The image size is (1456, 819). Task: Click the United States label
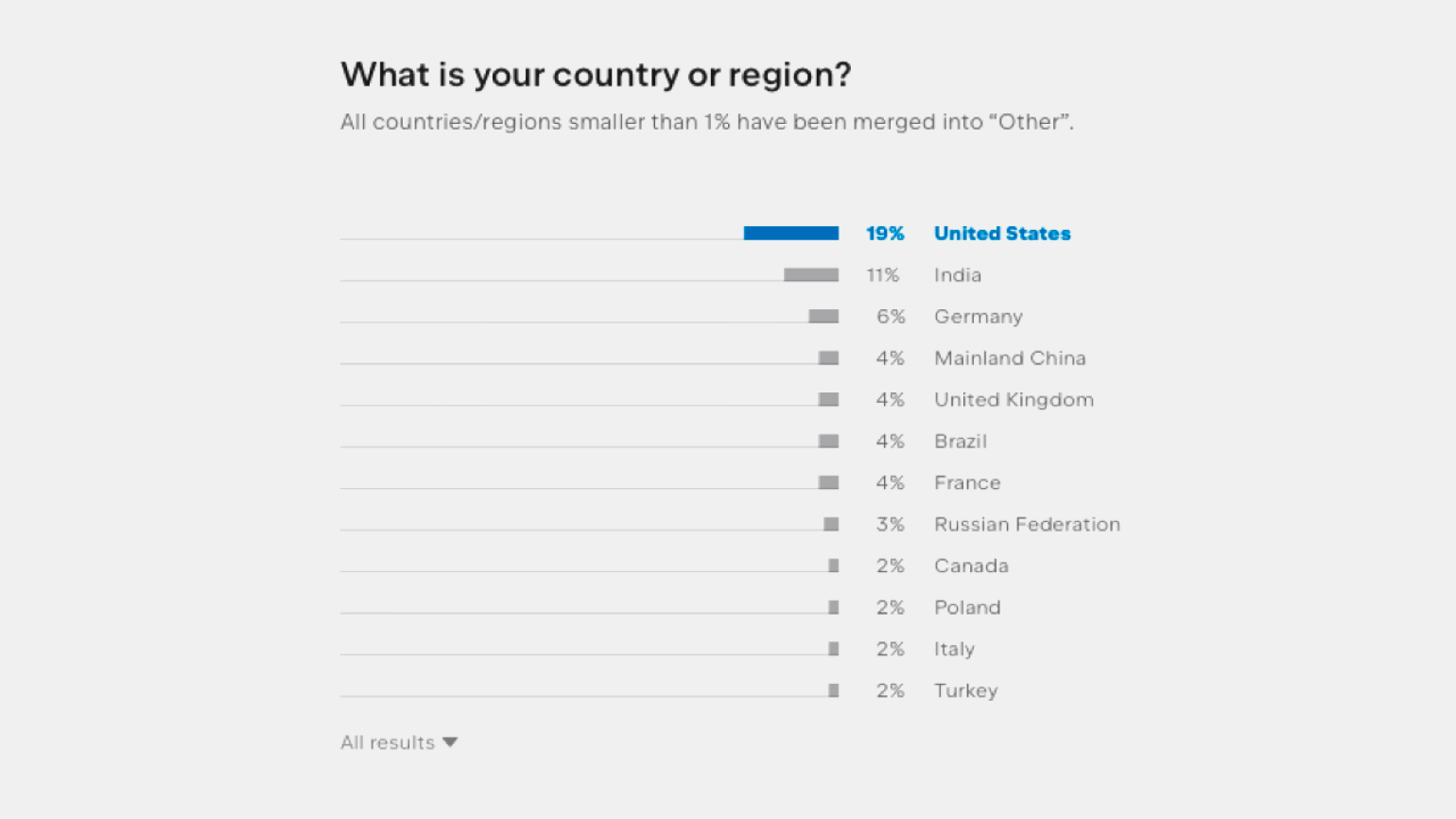[1002, 234]
